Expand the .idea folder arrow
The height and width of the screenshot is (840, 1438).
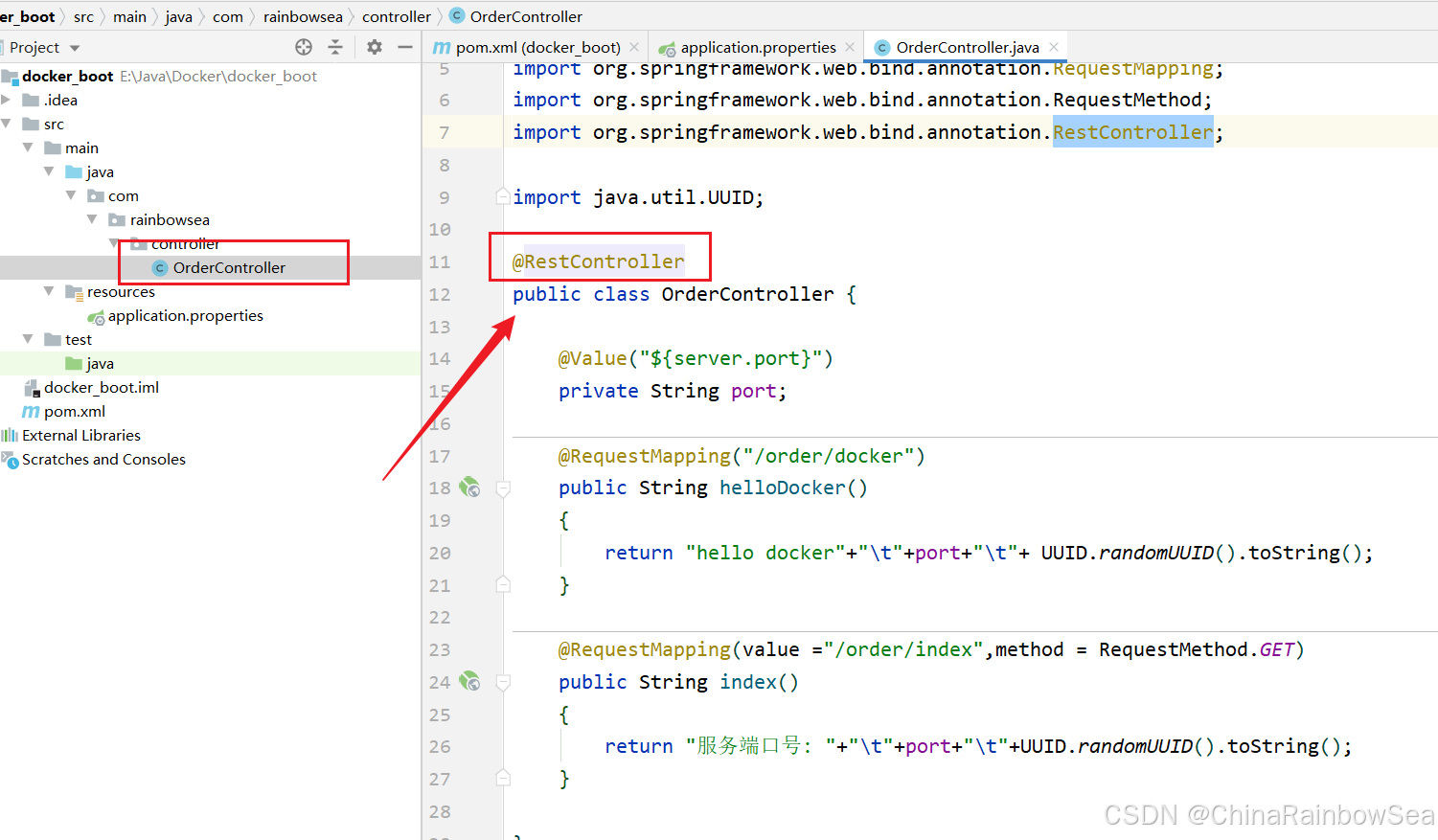[7, 100]
